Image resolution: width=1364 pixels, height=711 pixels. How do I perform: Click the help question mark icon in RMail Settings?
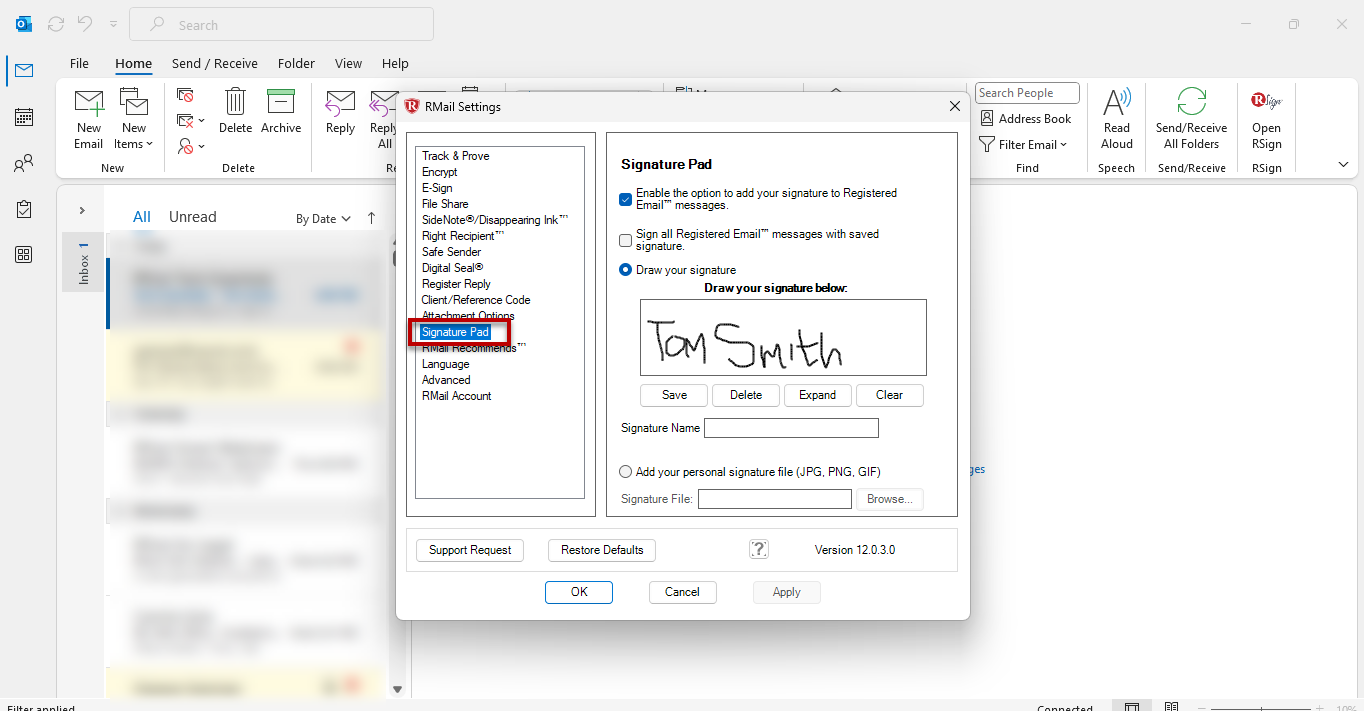(759, 549)
